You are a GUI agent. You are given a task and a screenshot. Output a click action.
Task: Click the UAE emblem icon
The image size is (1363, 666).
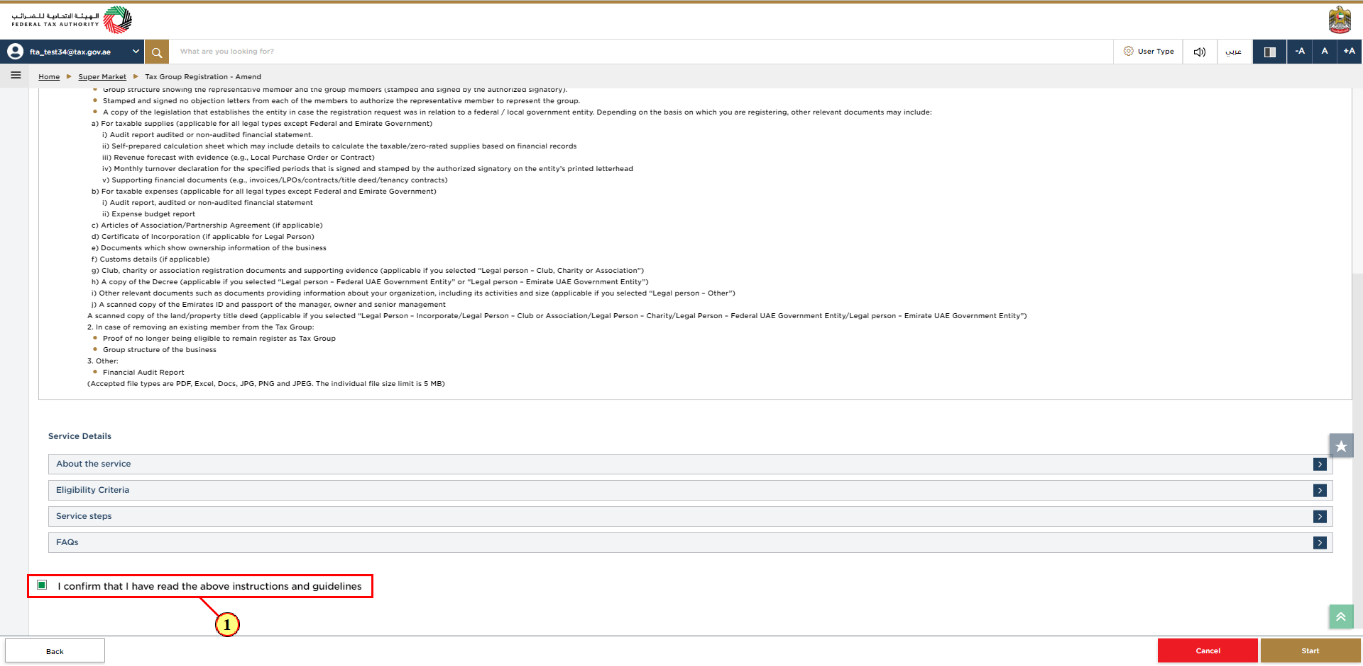pos(1339,20)
